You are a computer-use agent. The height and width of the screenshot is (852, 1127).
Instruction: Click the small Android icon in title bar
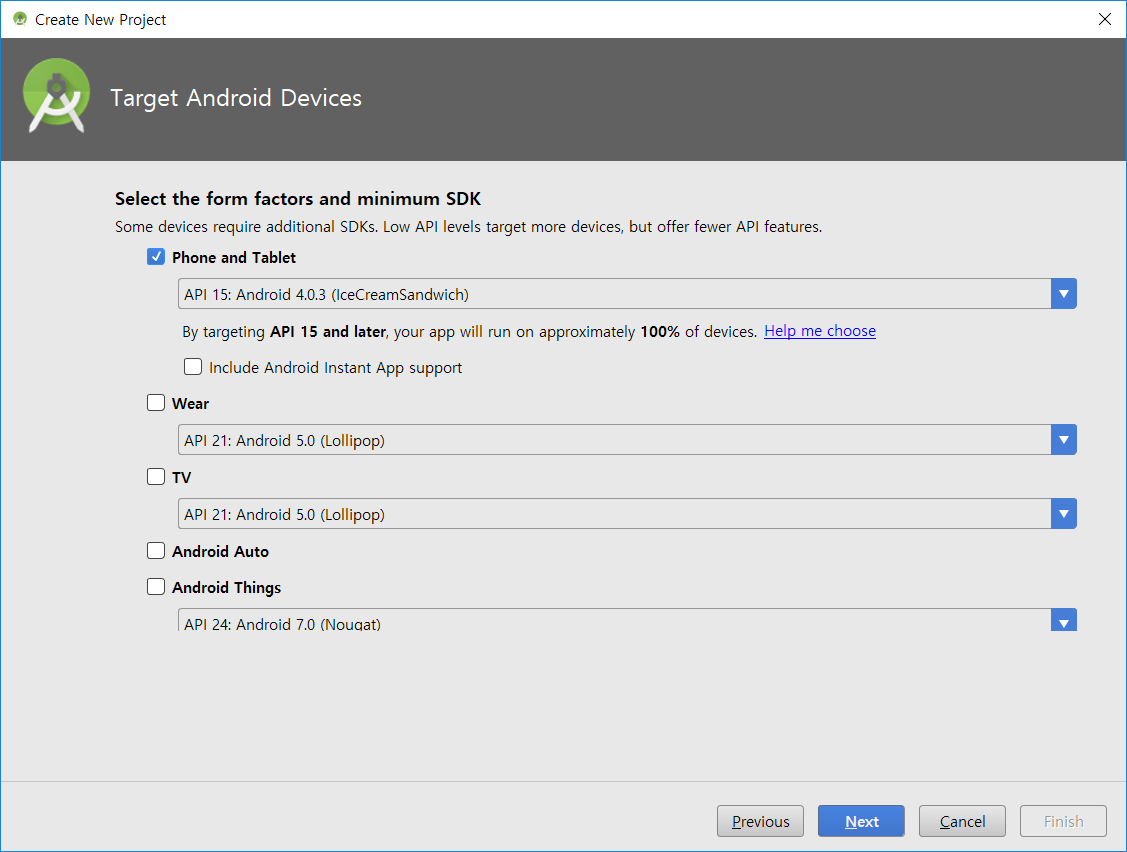19,19
